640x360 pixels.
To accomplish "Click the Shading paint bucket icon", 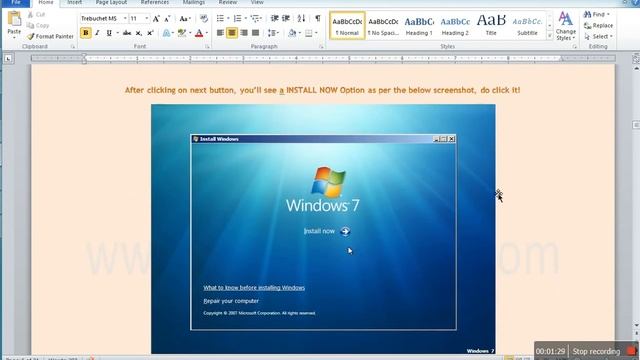I will pos(292,33).
